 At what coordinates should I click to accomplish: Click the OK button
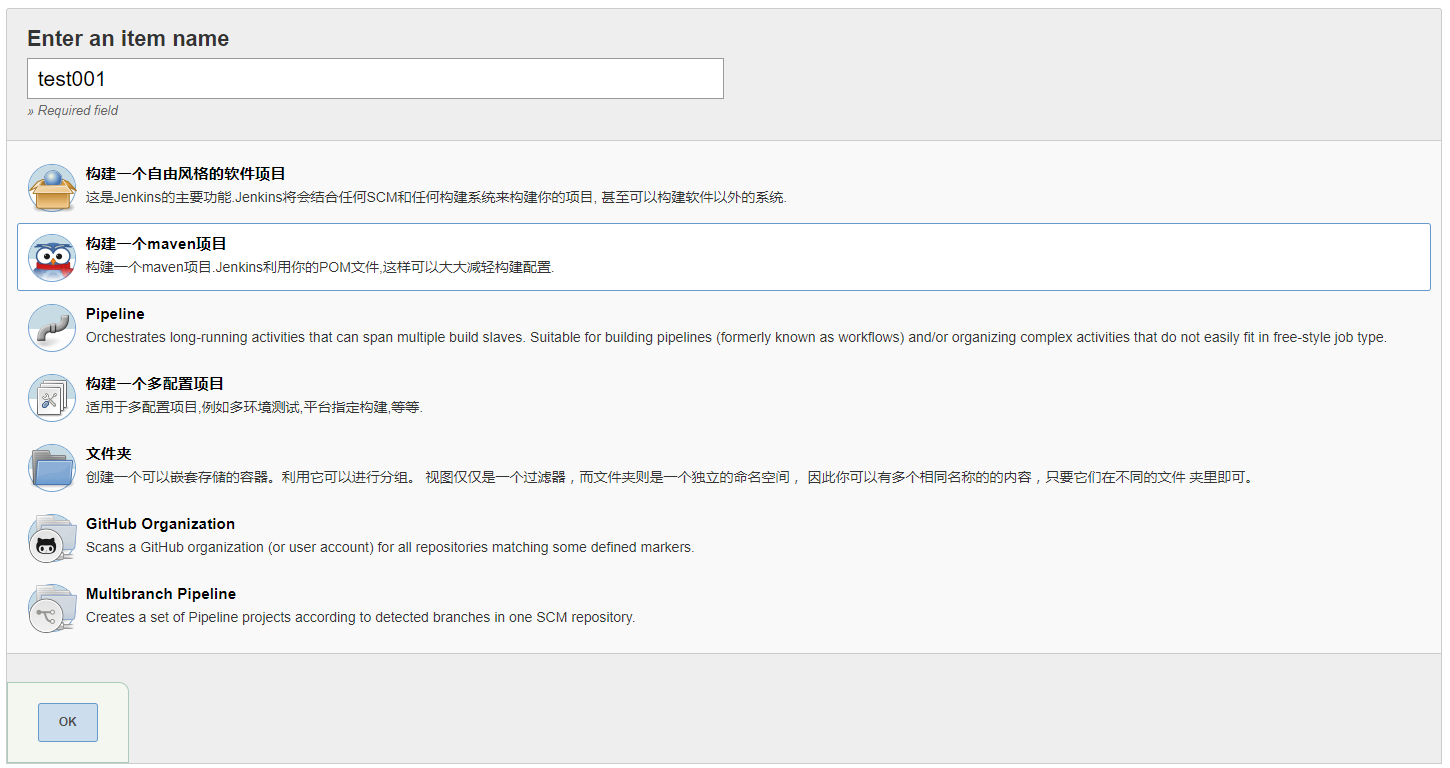(x=68, y=722)
